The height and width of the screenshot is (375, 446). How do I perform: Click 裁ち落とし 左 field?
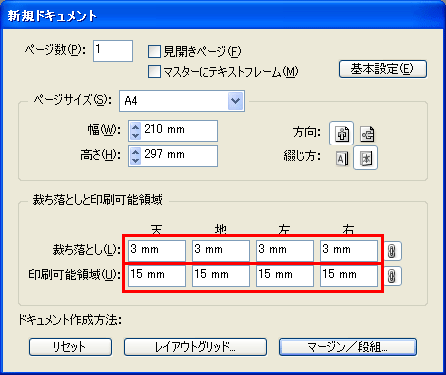coord(285,251)
